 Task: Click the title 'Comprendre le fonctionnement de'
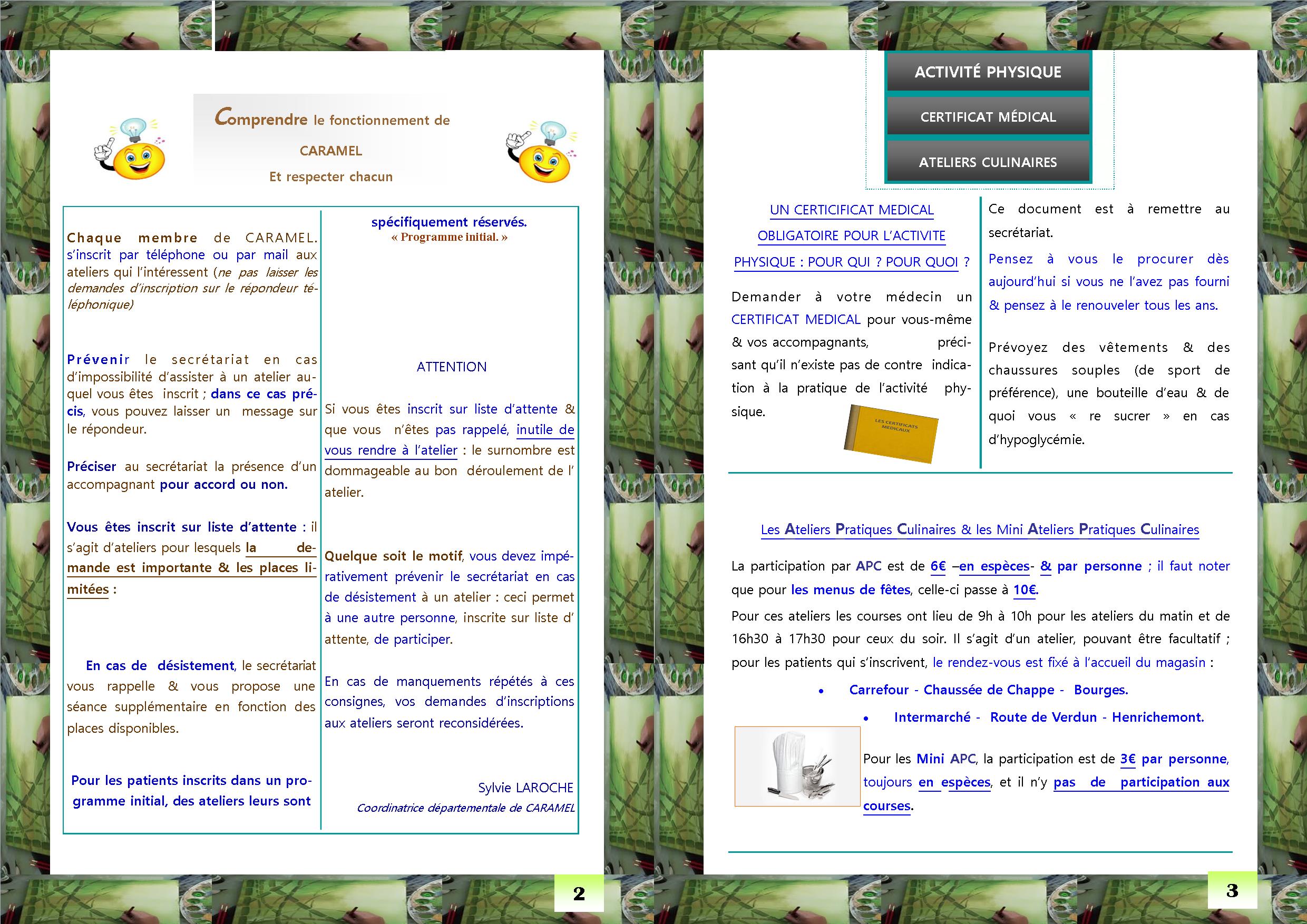[332, 118]
